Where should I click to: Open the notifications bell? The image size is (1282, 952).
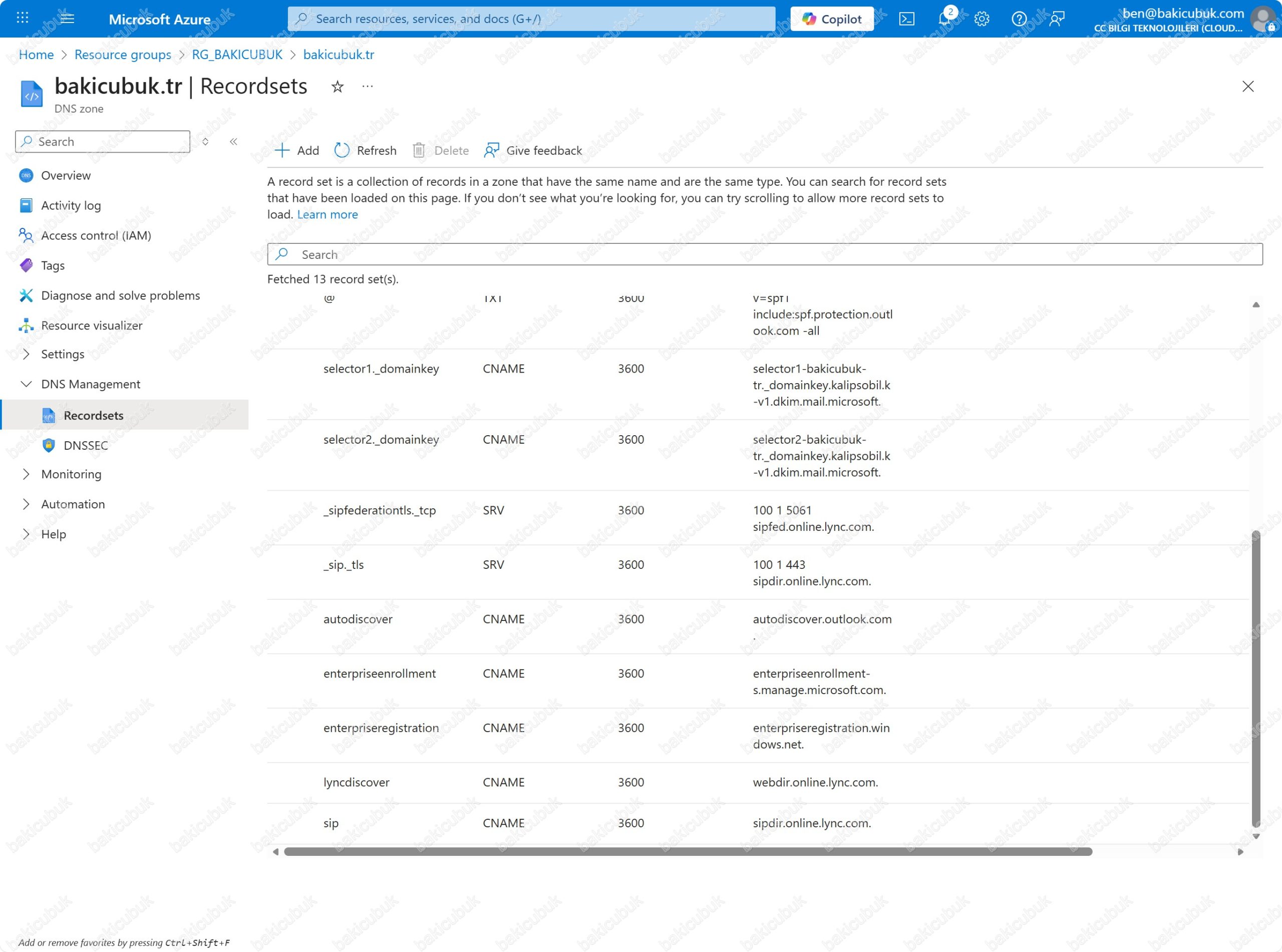[944, 19]
